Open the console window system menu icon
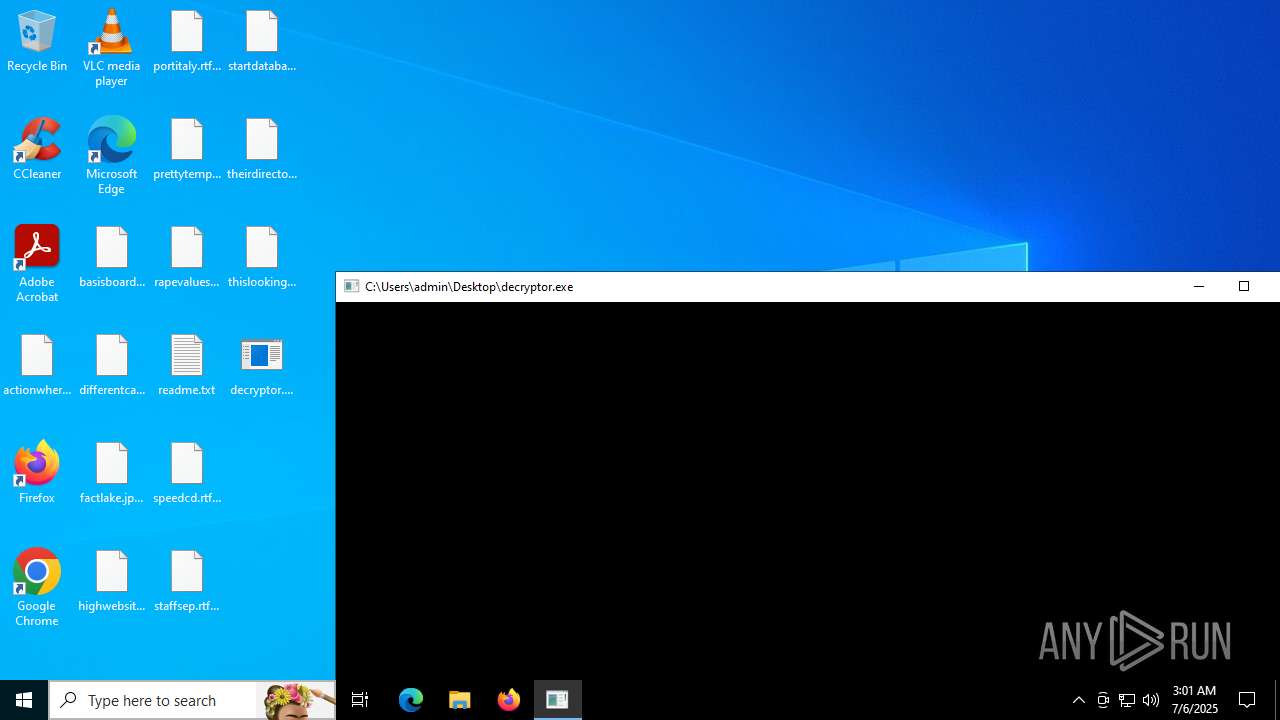 pyautogui.click(x=351, y=286)
